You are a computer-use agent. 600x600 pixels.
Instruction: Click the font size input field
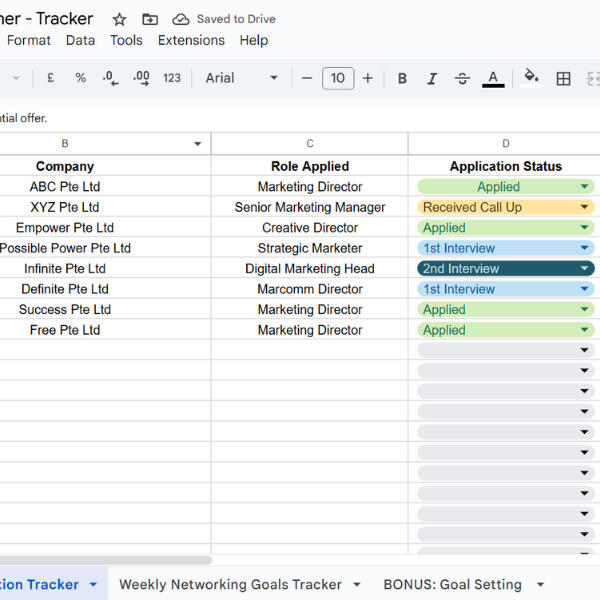tap(338, 78)
